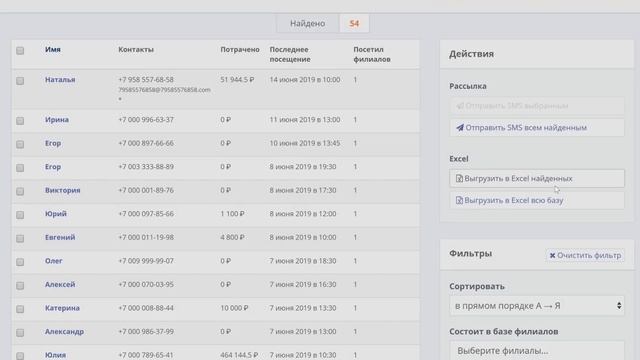Click phone number +7 958 557-68-58

(x=146, y=80)
